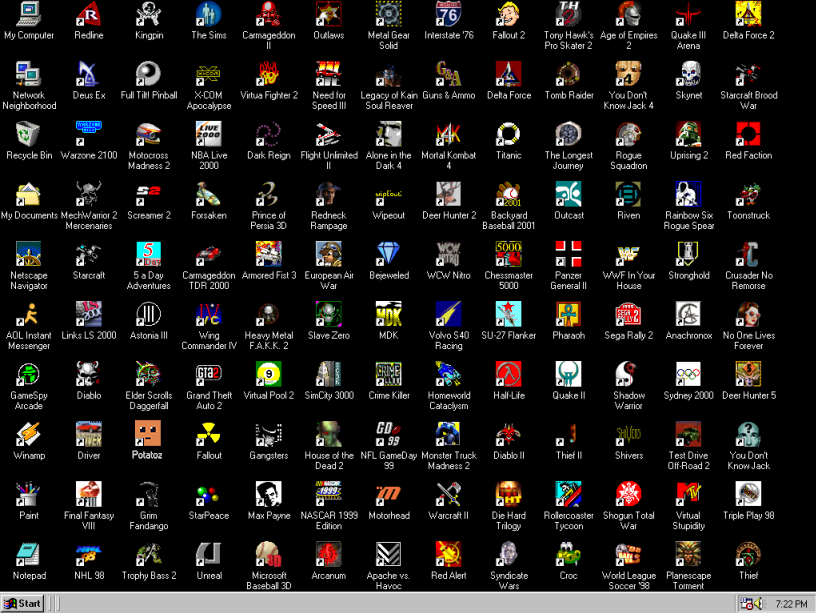The image size is (816, 613).
Task: Click The Sims shortcut icon
Action: click(x=209, y=14)
